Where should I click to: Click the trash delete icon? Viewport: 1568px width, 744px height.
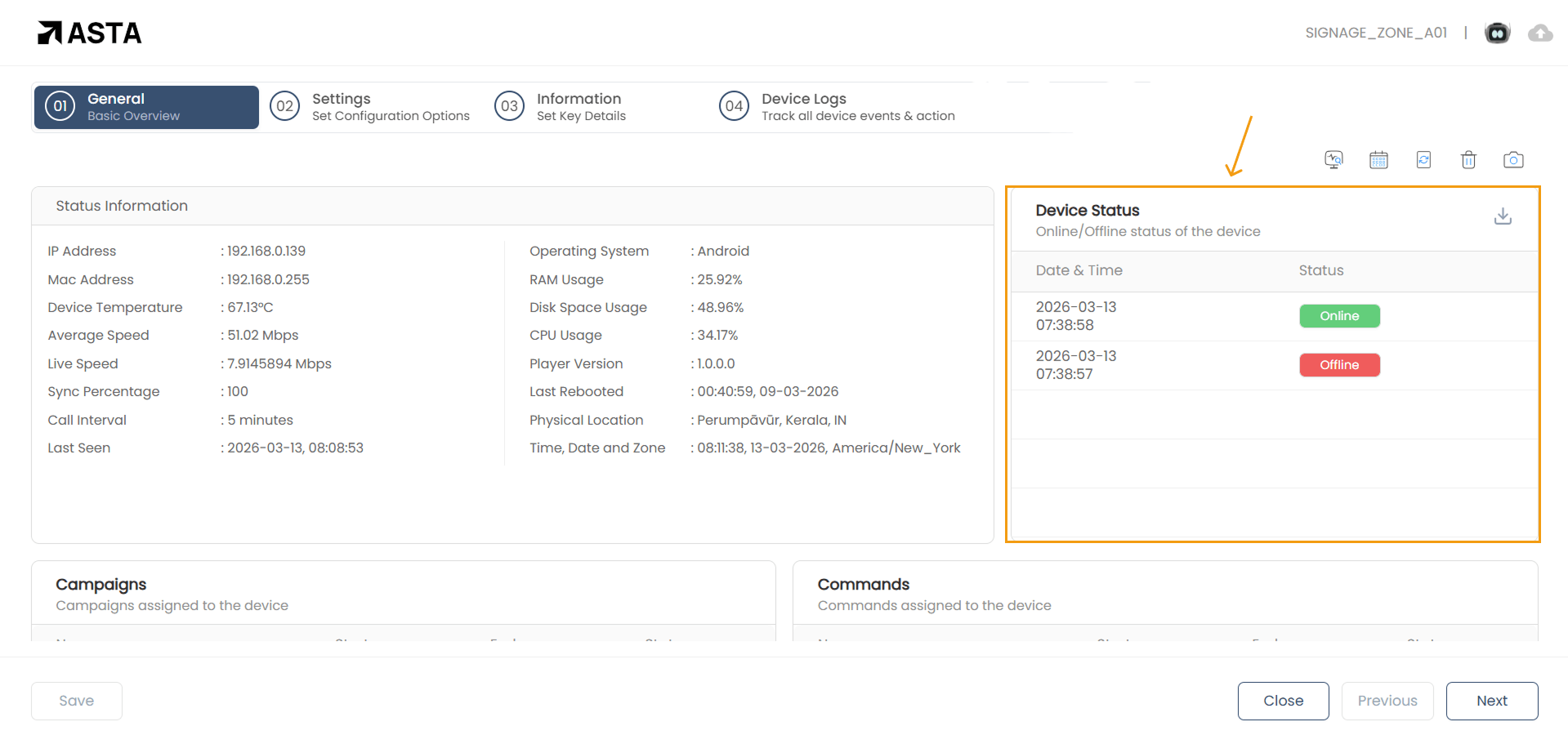pos(1468,160)
